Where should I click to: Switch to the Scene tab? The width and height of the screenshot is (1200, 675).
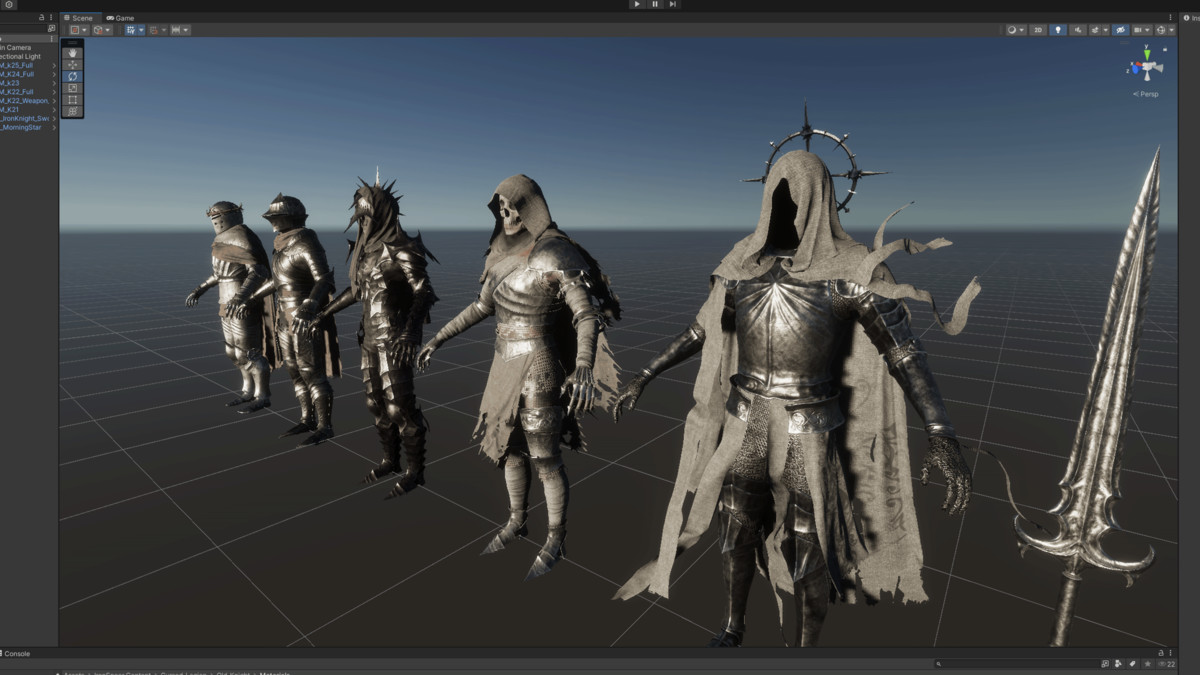(78, 18)
